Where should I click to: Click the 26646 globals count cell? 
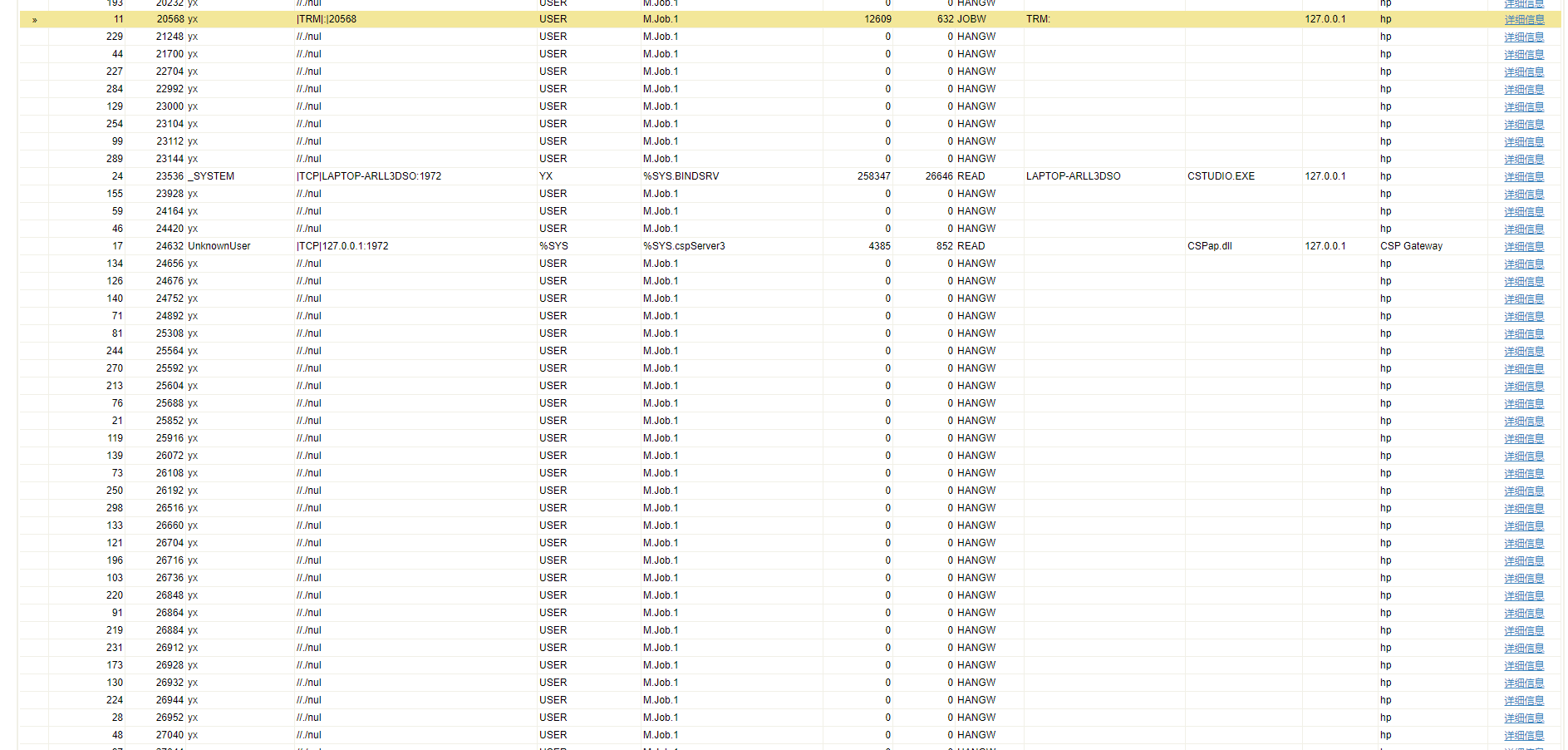[939, 176]
